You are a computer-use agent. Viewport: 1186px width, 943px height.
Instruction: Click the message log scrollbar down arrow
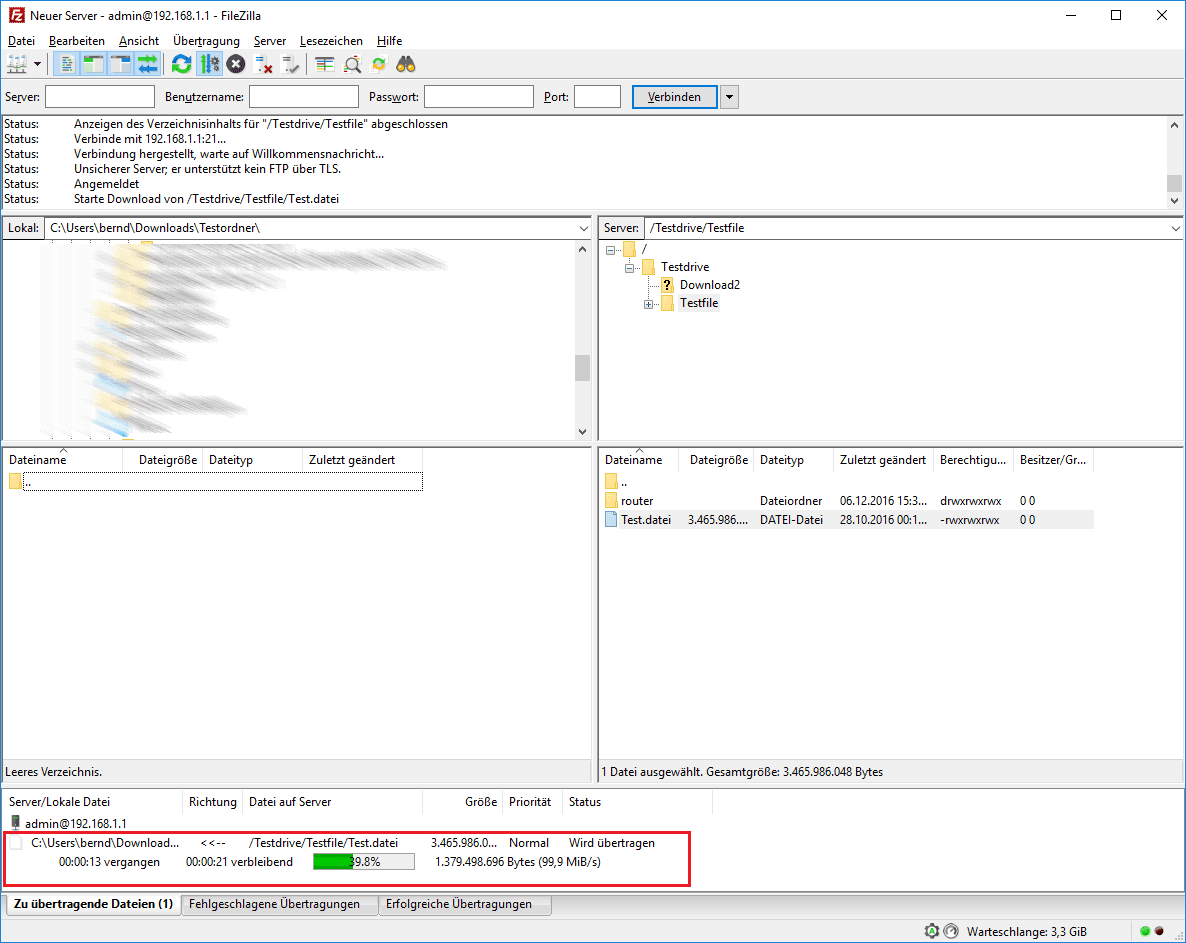[1174, 200]
